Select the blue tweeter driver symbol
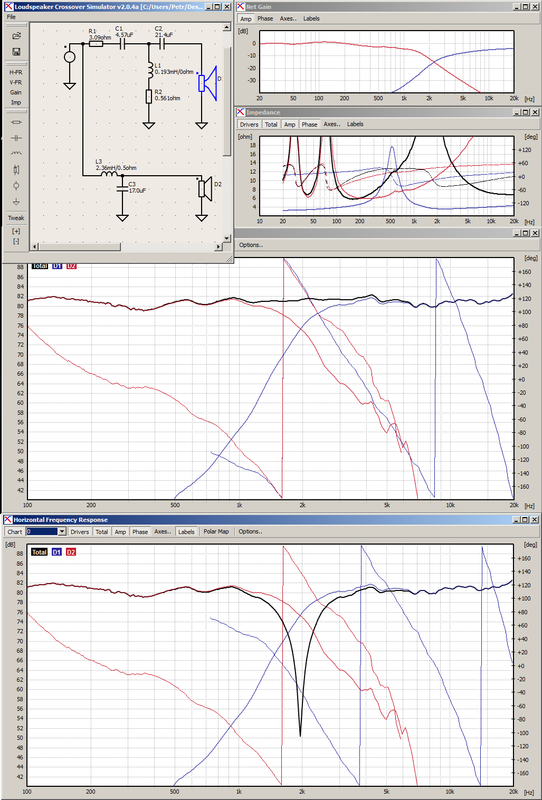Image resolution: width=542 pixels, height=800 pixels. (x=208, y=83)
